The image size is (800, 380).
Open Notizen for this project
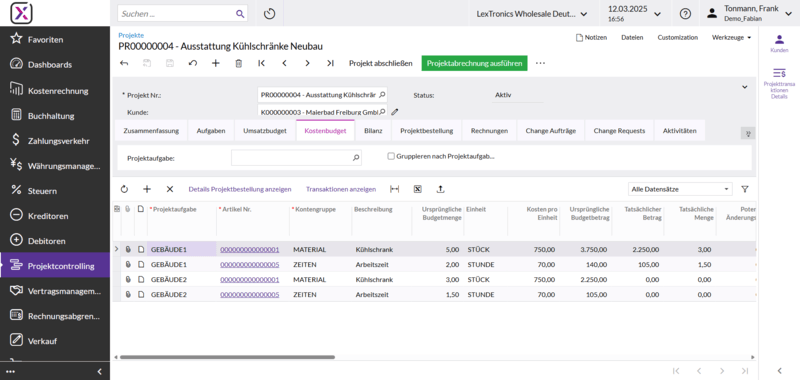[x=591, y=37]
